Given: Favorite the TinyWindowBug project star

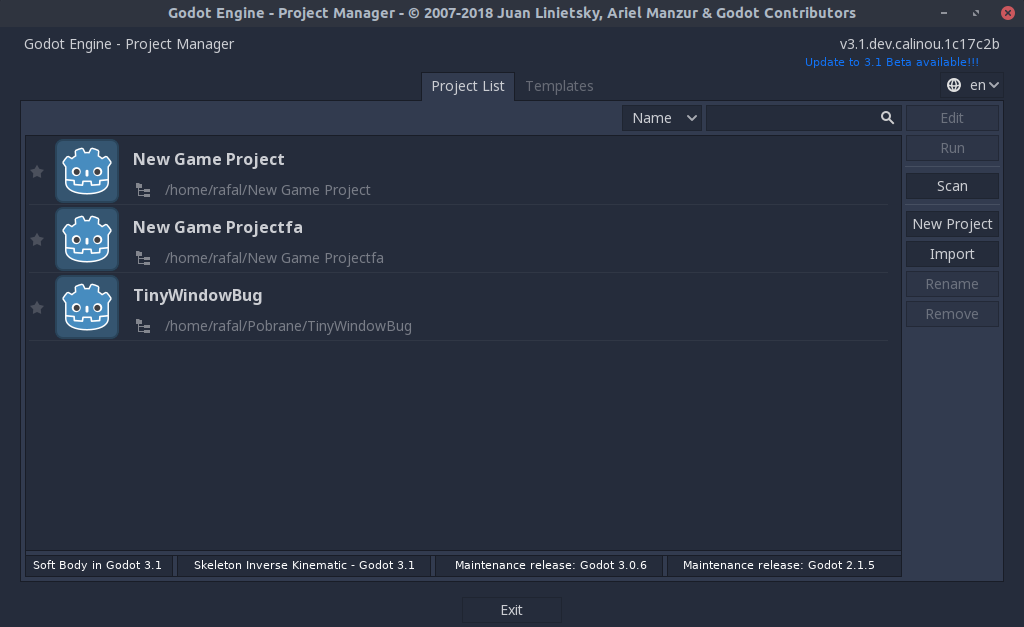Looking at the screenshot, I should (x=37, y=307).
